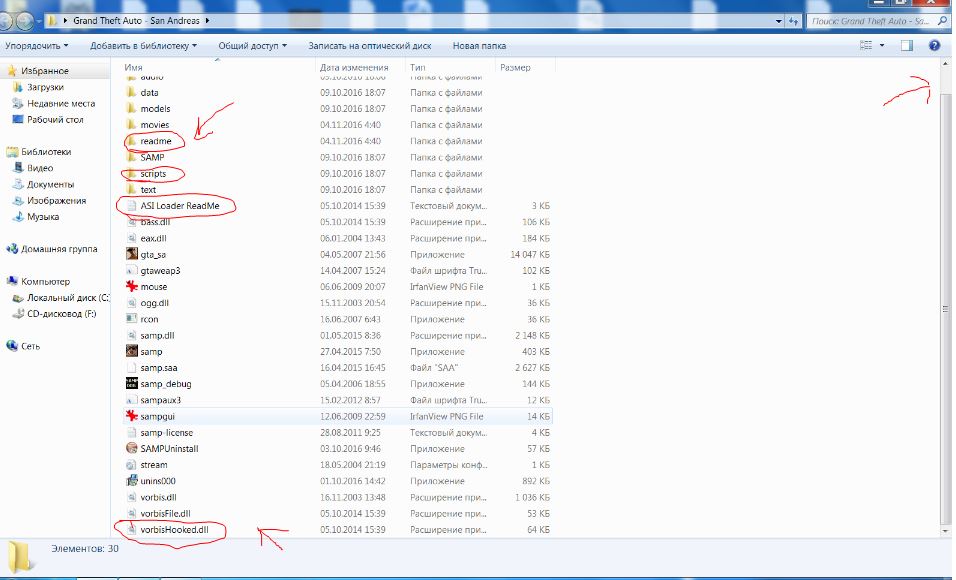Select the Изображения library

[56, 201]
